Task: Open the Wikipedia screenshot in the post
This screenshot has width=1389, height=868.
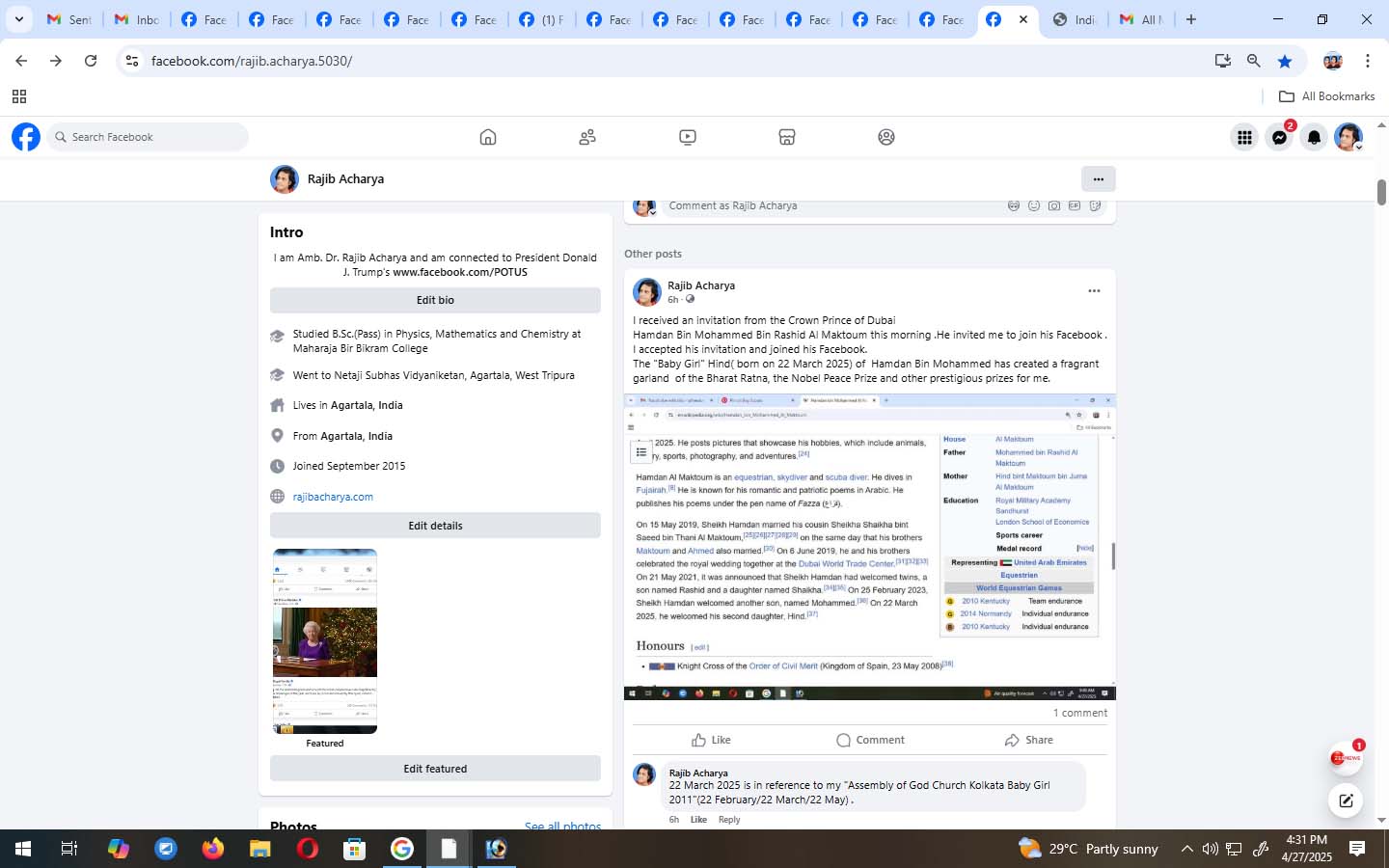Action: tap(870, 547)
